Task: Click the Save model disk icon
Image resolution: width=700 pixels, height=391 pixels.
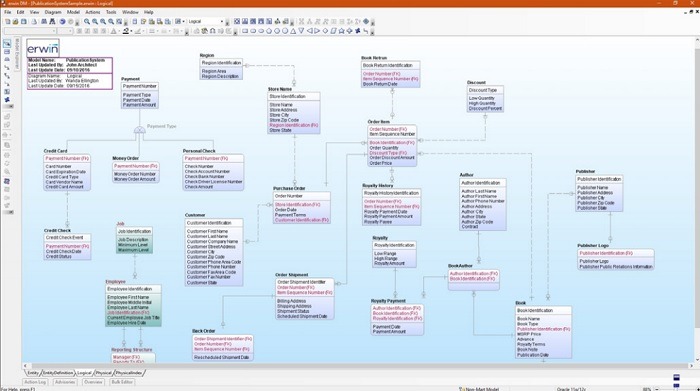Action: (x=24, y=21)
